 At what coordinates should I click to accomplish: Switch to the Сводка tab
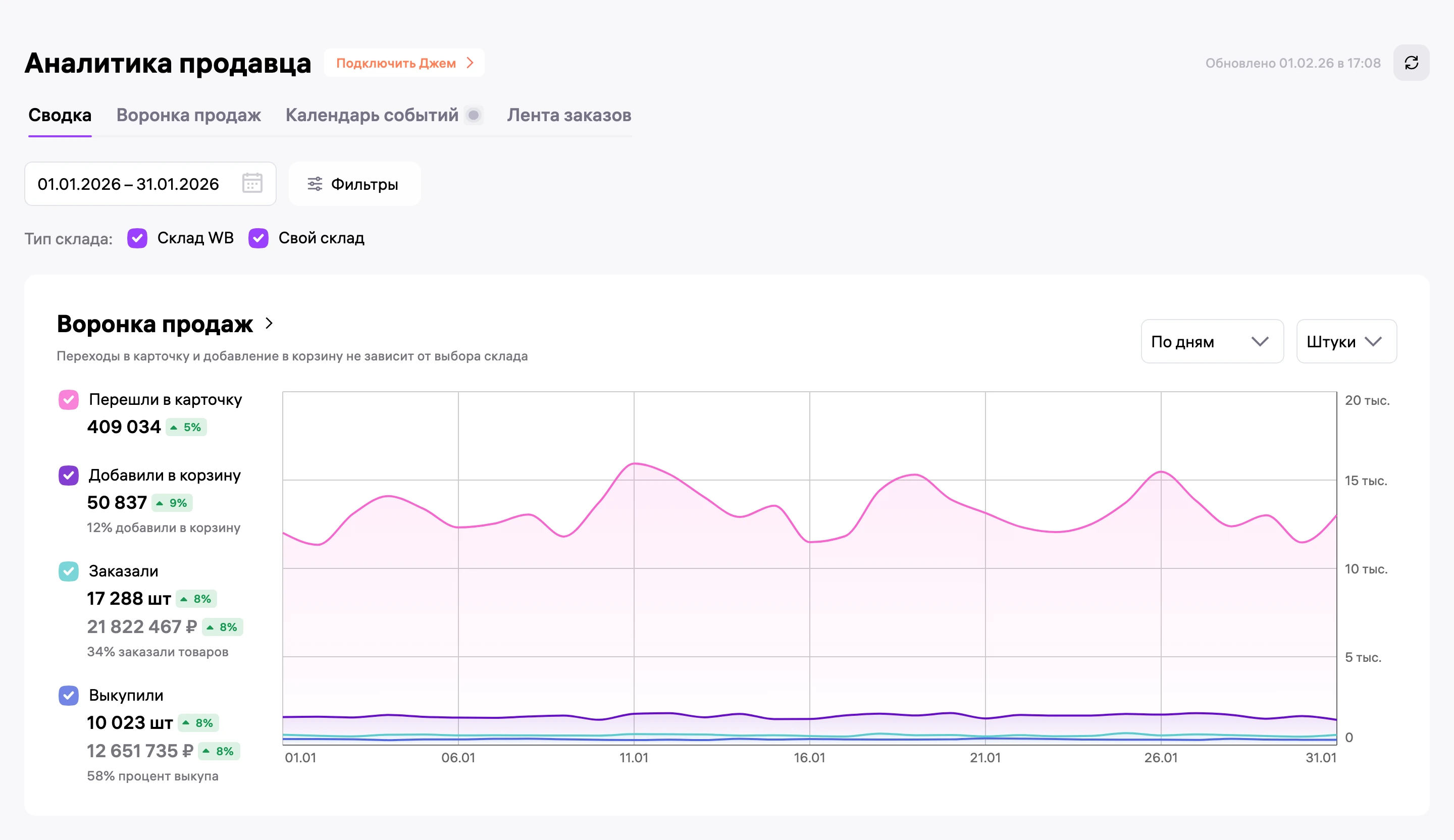(60, 116)
